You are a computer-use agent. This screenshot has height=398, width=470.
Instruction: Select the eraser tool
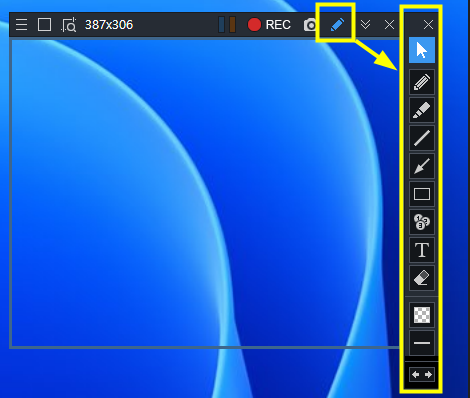coord(422,278)
